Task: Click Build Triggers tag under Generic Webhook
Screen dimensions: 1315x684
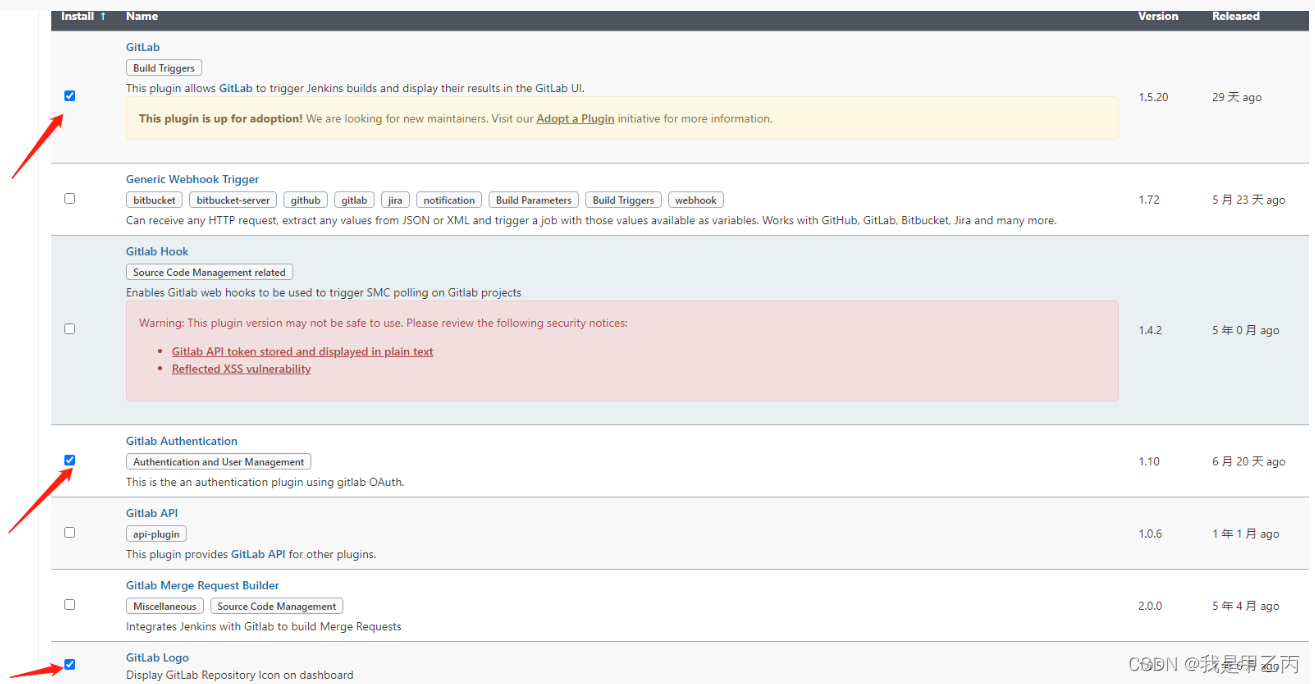Action: [624, 200]
